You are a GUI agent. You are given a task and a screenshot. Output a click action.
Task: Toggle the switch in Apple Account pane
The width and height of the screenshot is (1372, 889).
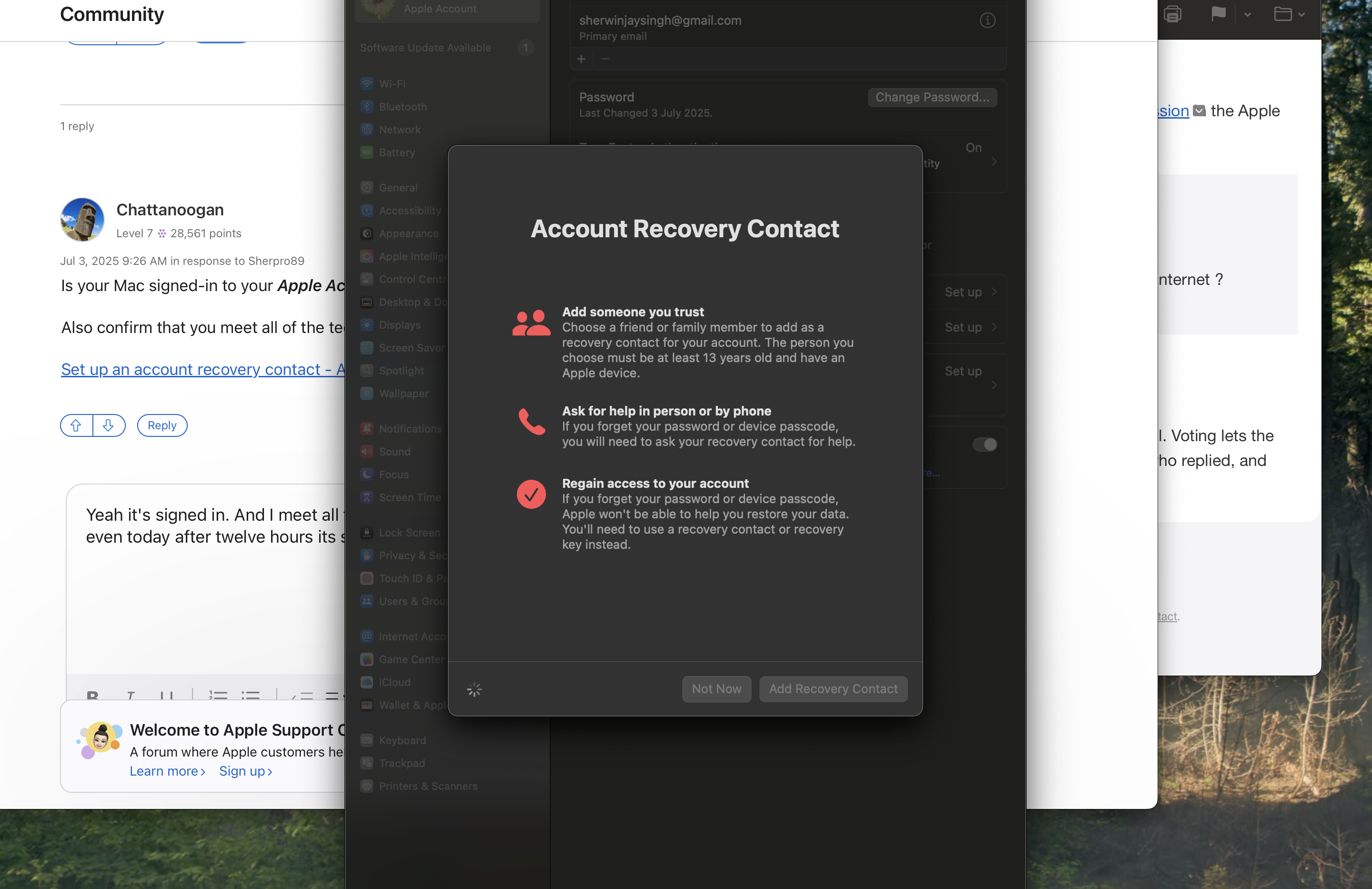[984, 444]
